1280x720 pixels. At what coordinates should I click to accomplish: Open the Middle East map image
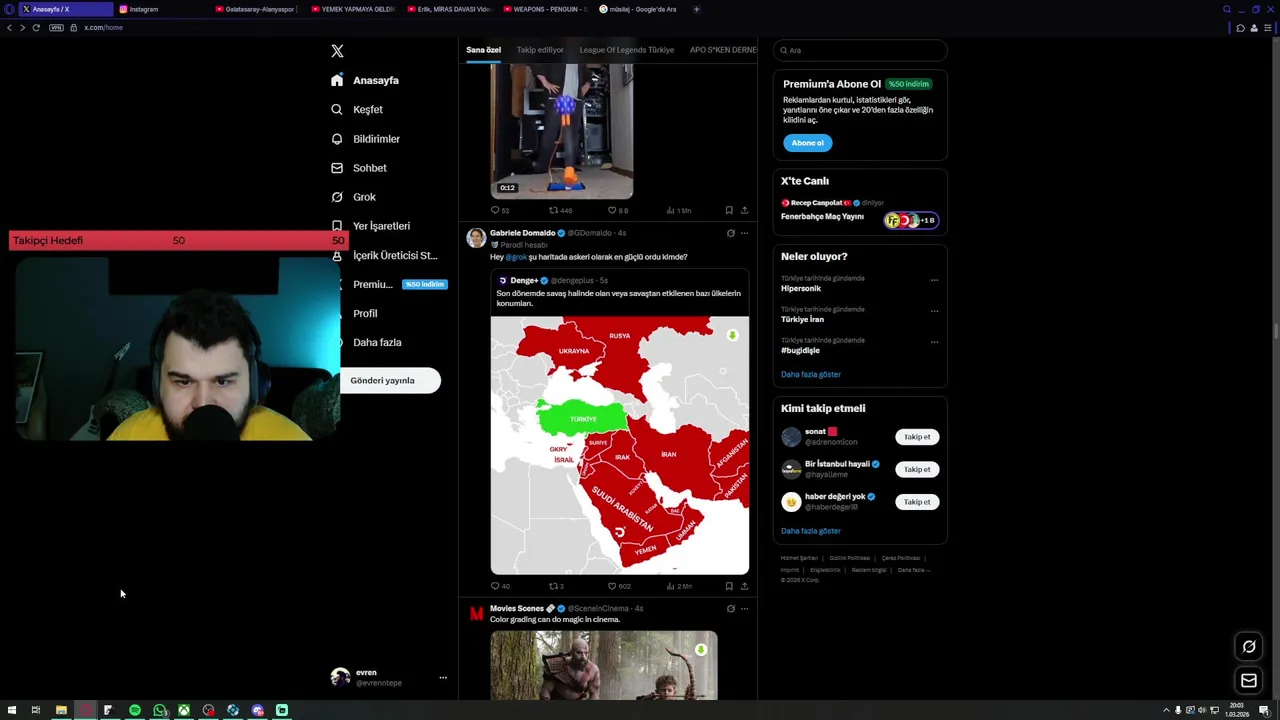tap(619, 445)
